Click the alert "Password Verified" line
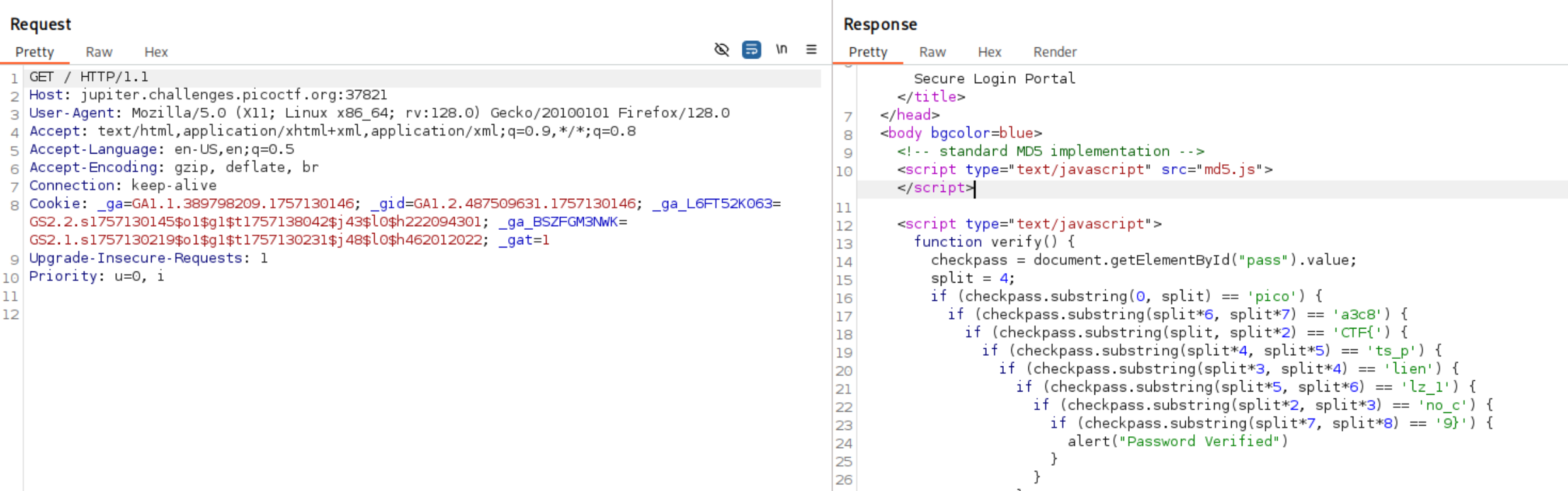The width and height of the screenshot is (1568, 491). pyautogui.click(x=1178, y=443)
